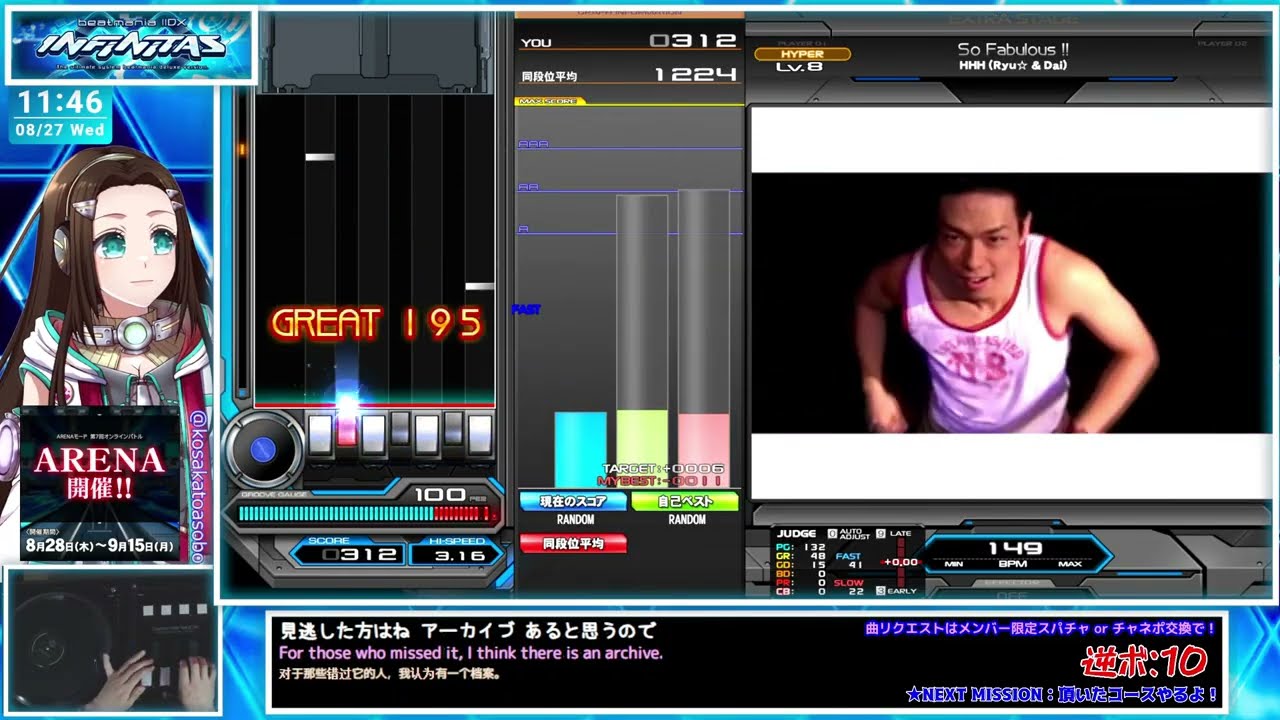This screenshot has width=1280, height=720.
Task: Click the TARGET:+0006 text
Action: (663, 468)
